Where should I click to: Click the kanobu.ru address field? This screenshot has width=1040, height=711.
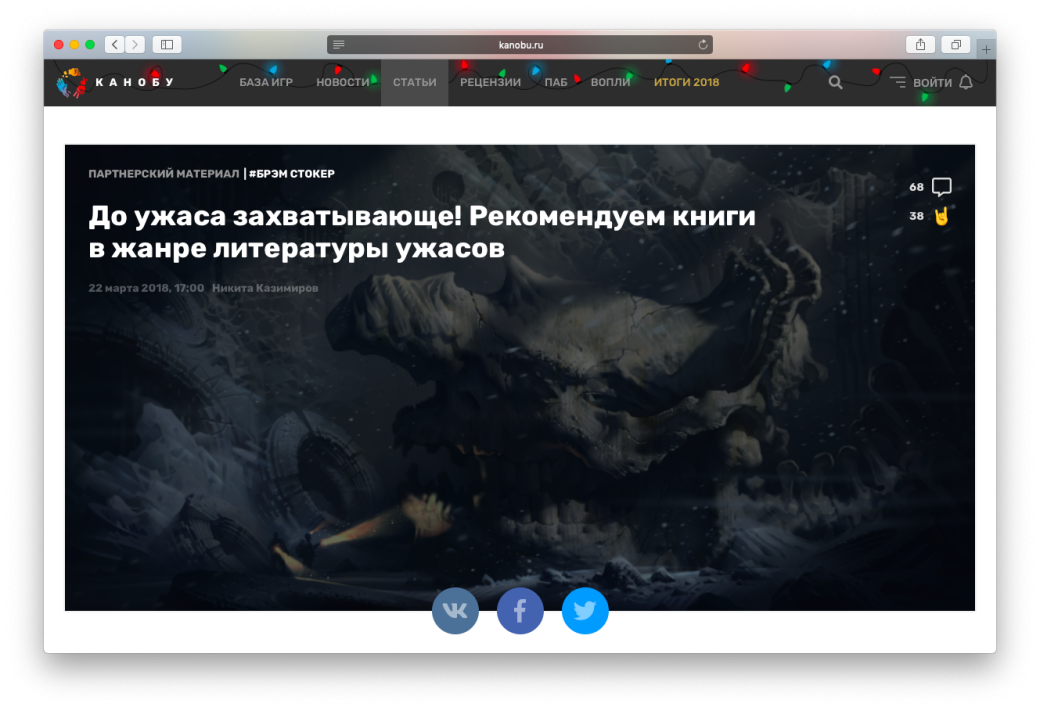[520, 44]
